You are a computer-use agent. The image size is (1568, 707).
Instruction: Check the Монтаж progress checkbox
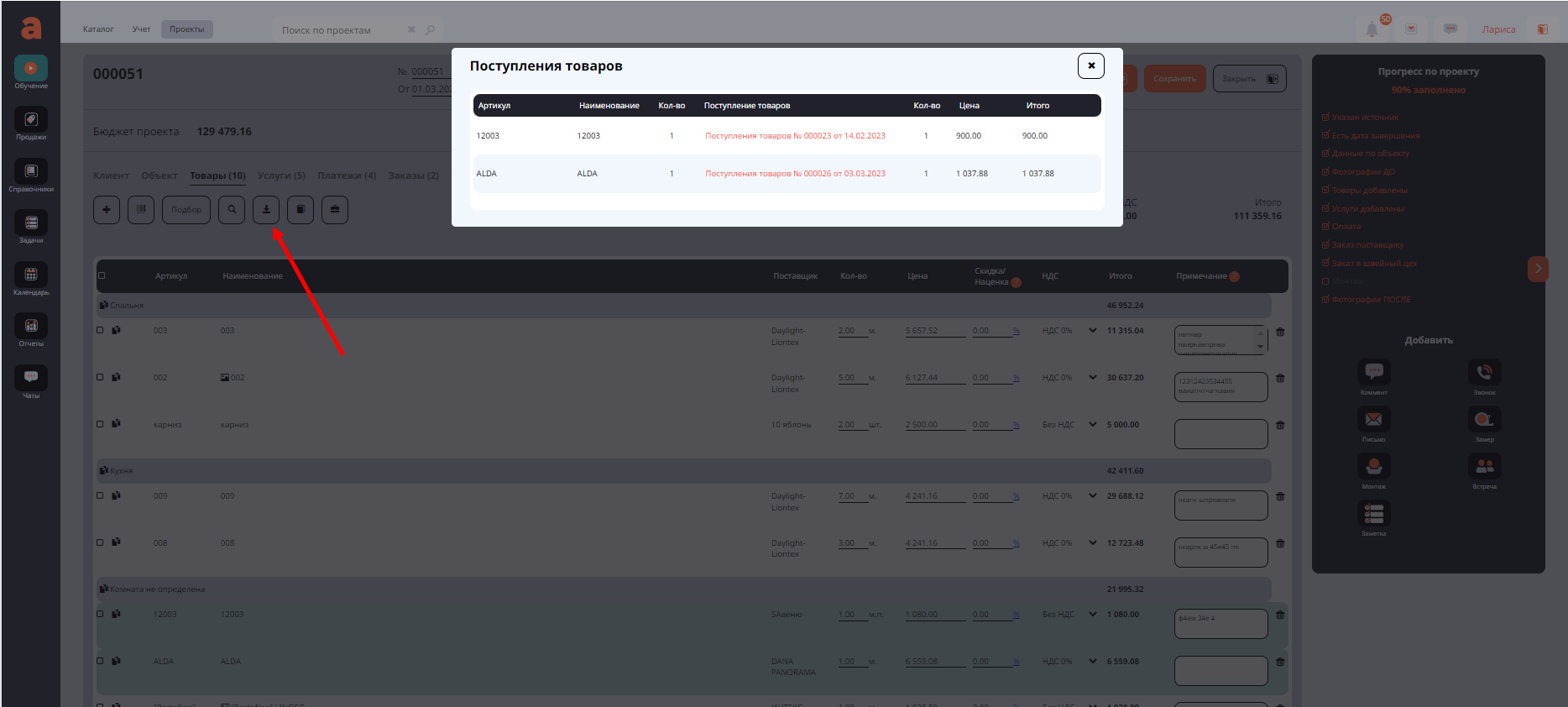coord(1325,281)
